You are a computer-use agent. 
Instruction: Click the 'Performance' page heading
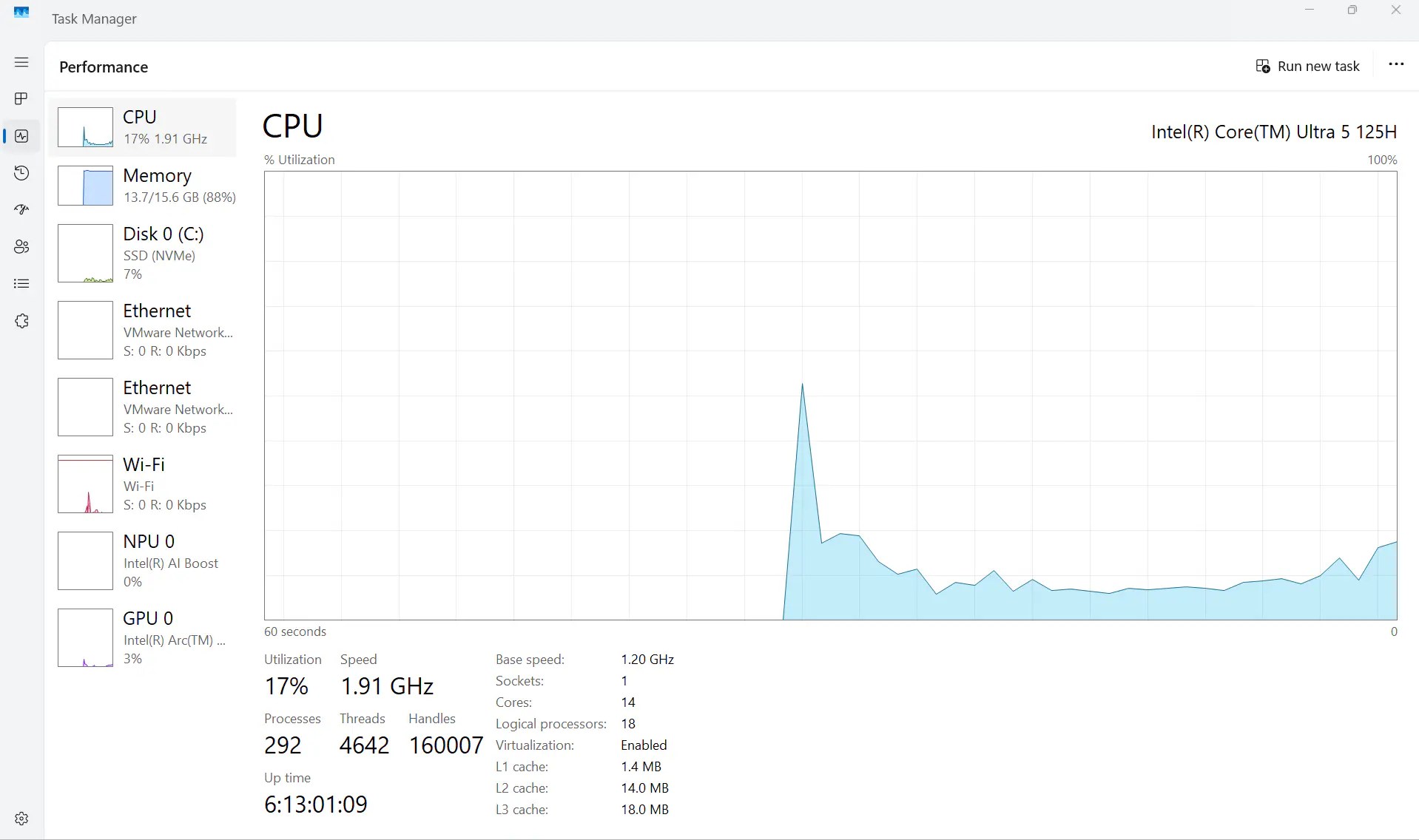(104, 67)
